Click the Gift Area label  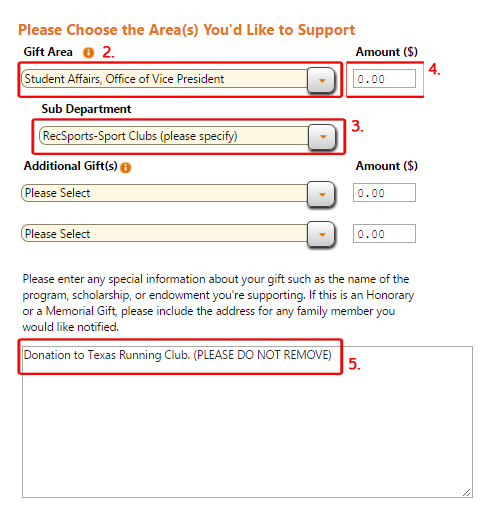(x=48, y=52)
